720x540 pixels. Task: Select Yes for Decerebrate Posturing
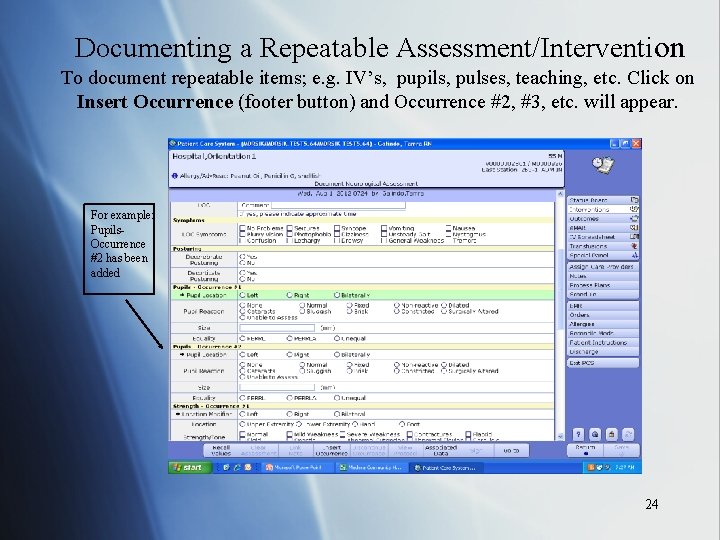[x=242, y=257]
